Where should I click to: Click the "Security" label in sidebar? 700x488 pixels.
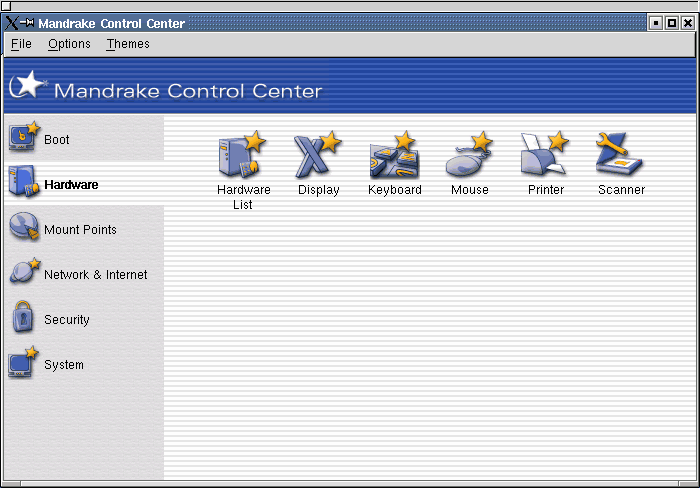(67, 320)
